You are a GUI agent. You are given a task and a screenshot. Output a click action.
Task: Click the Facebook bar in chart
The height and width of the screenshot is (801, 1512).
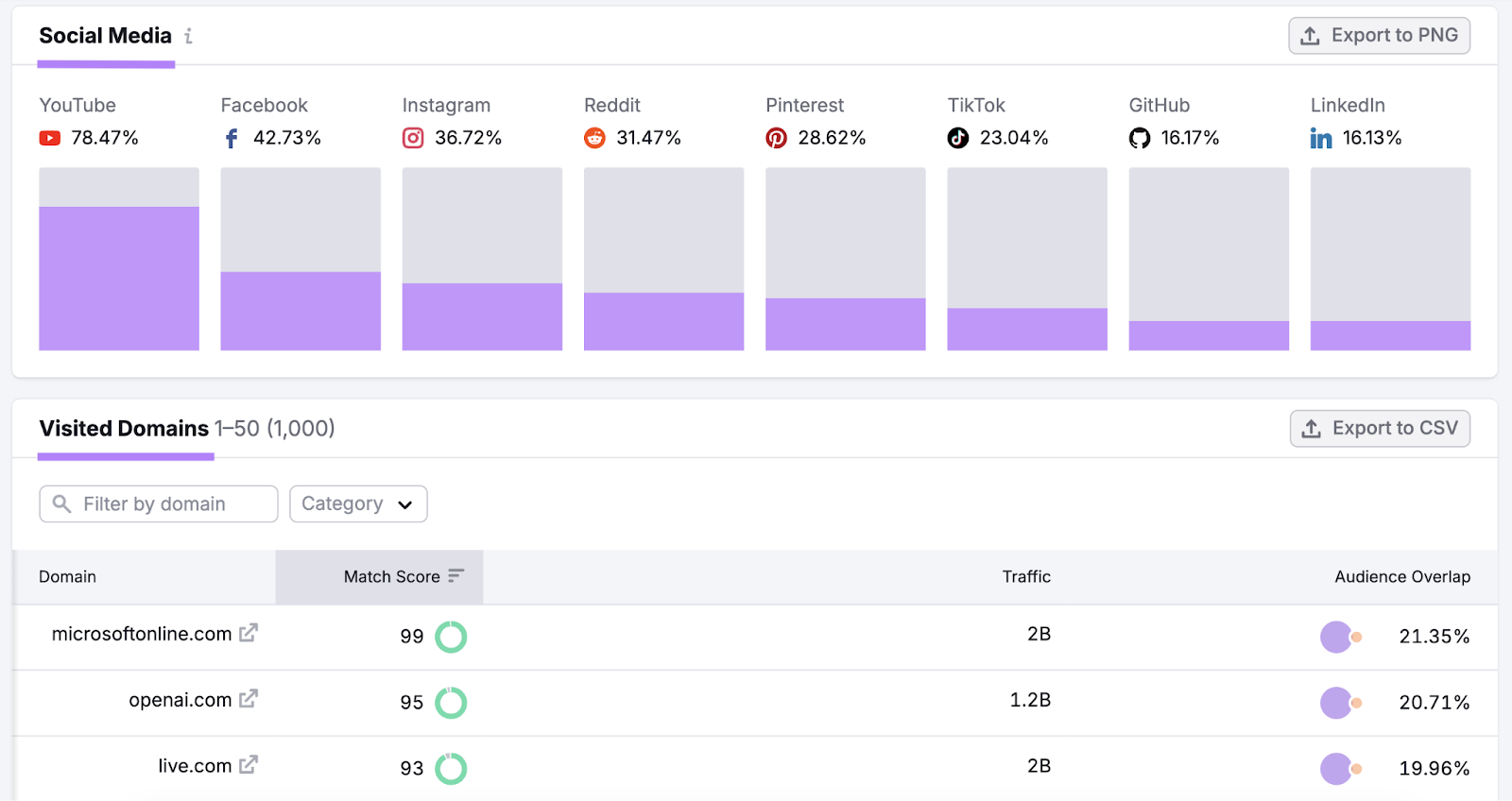tap(301, 312)
